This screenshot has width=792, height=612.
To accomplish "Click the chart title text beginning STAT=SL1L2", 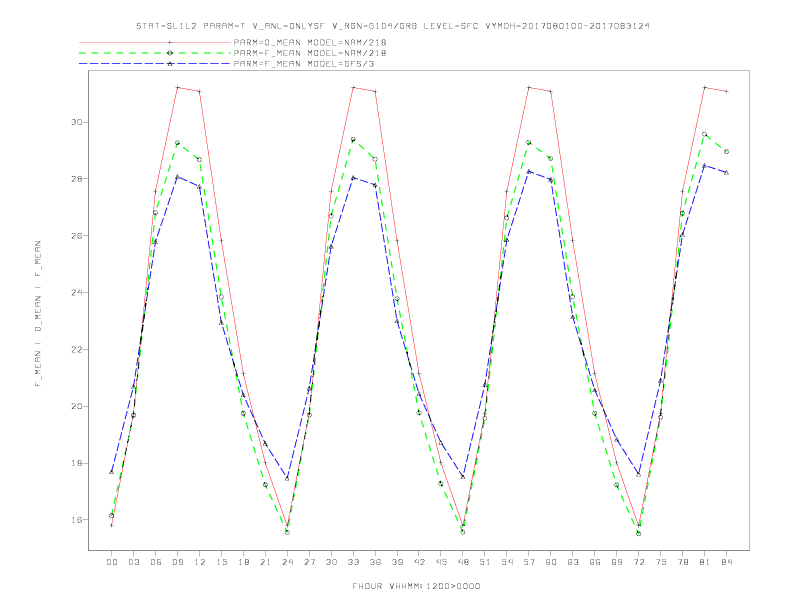I will 392,26.
